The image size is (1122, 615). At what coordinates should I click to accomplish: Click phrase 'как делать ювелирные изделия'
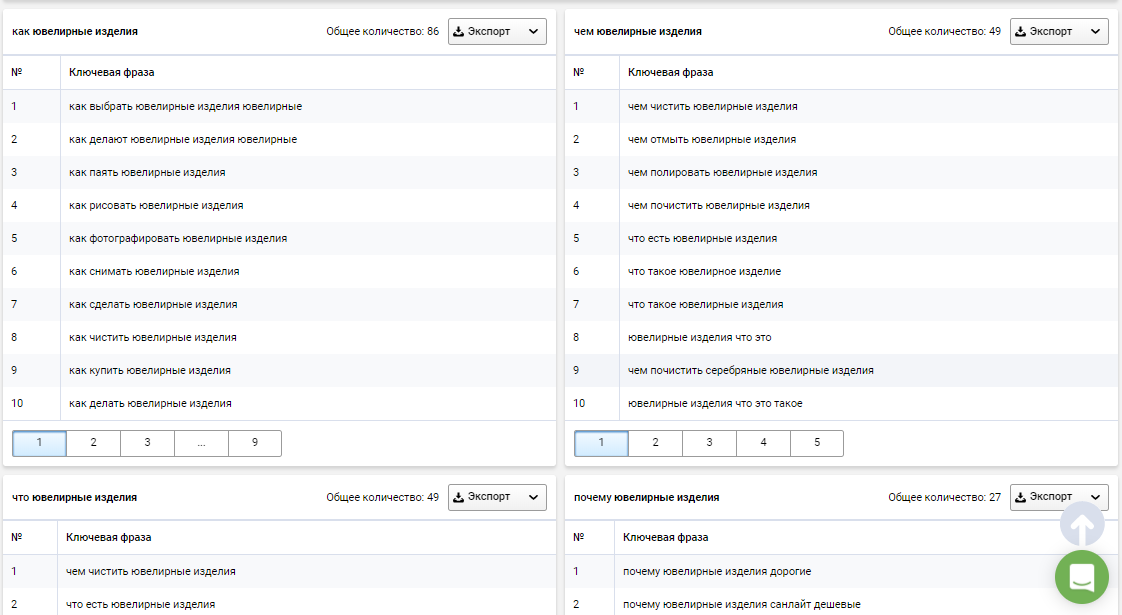tap(150, 403)
